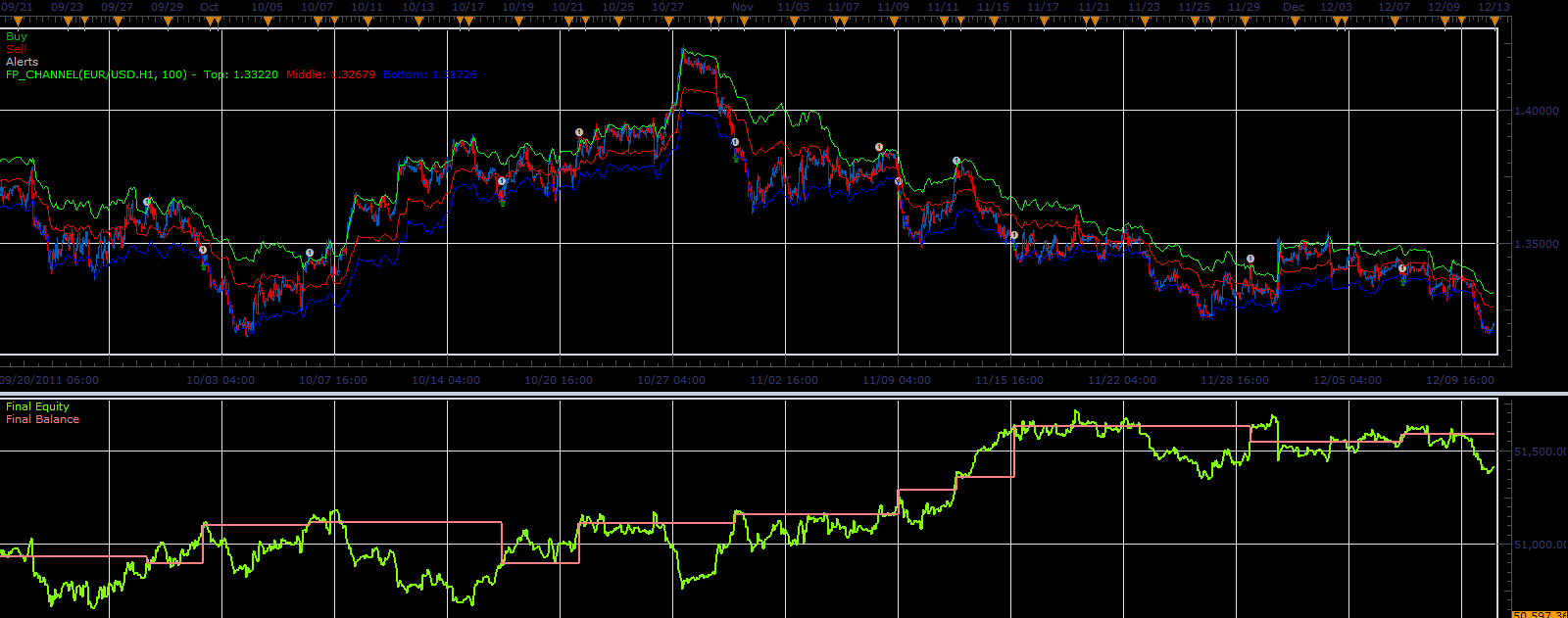Image resolution: width=1568 pixels, height=618 pixels.
Task: Select the Final Equity legend label
Action: point(37,406)
